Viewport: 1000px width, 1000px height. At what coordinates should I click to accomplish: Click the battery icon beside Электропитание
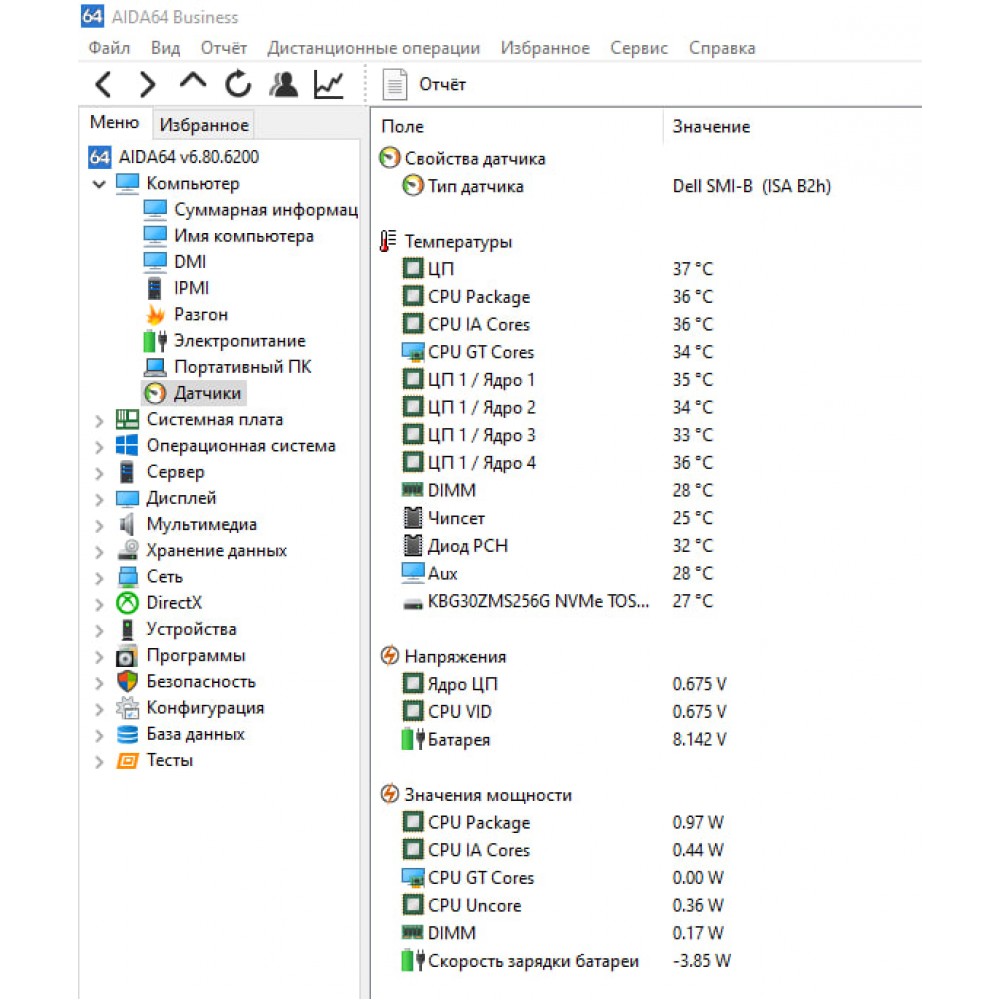pyautogui.click(x=155, y=341)
